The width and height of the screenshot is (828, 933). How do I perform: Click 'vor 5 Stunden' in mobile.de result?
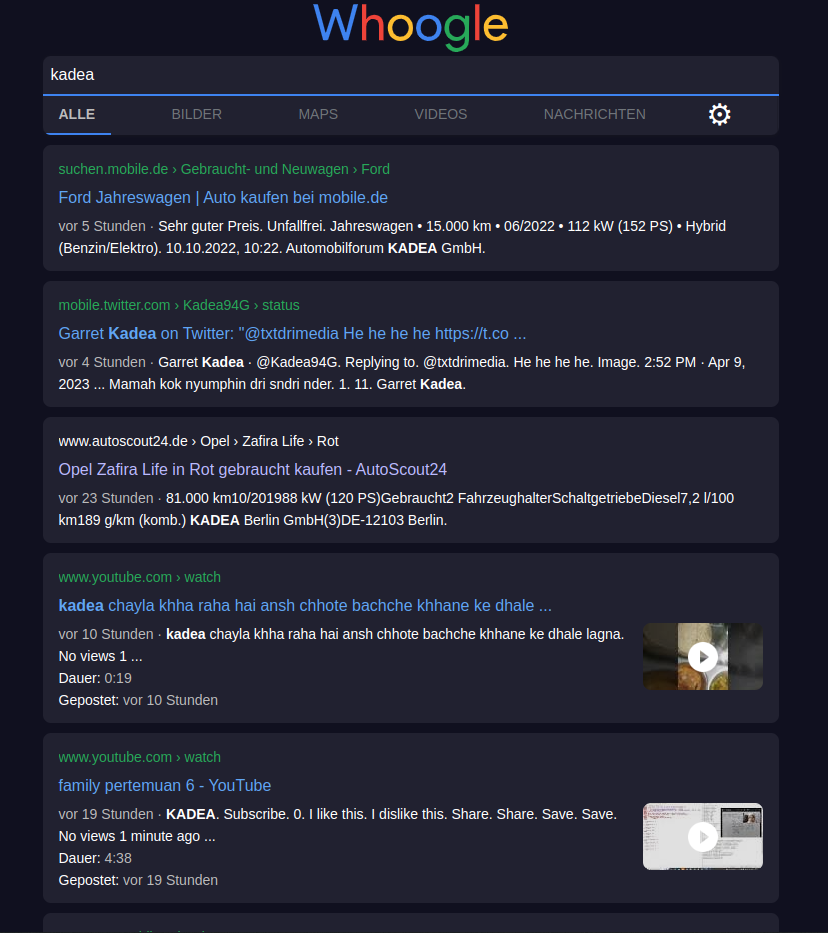102,226
